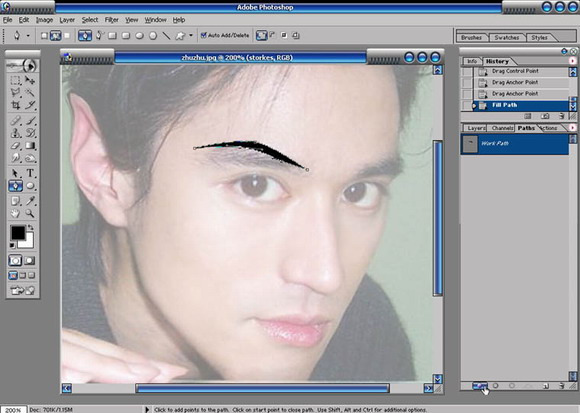
Task: Toggle the Auto Add/Delete checkbox
Action: 203,35
